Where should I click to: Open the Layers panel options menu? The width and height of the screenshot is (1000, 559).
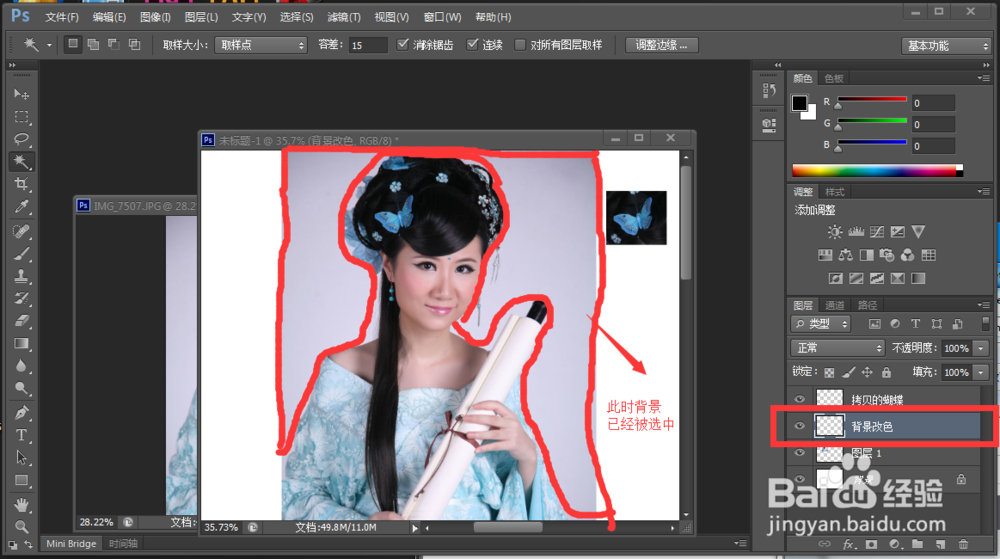[x=983, y=305]
